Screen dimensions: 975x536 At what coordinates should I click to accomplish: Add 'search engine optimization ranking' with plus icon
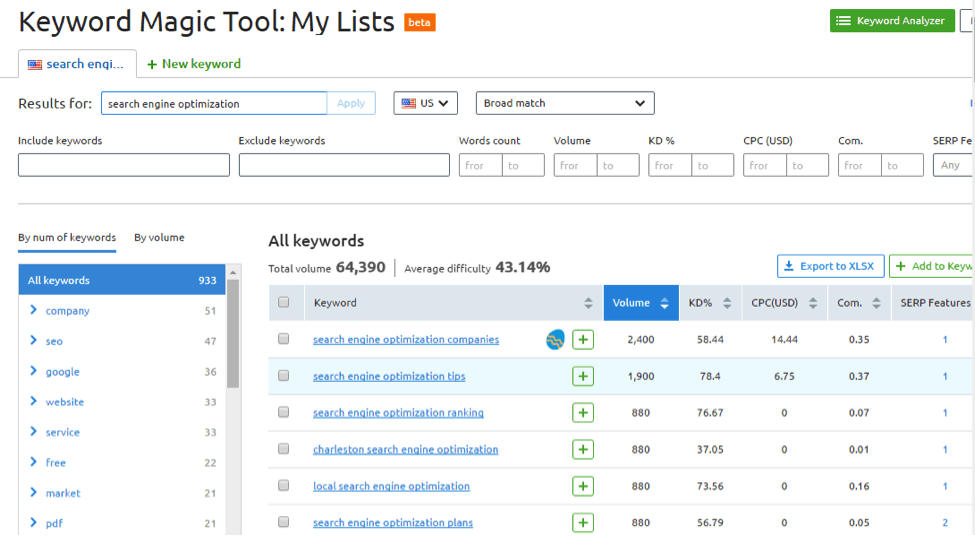click(583, 413)
